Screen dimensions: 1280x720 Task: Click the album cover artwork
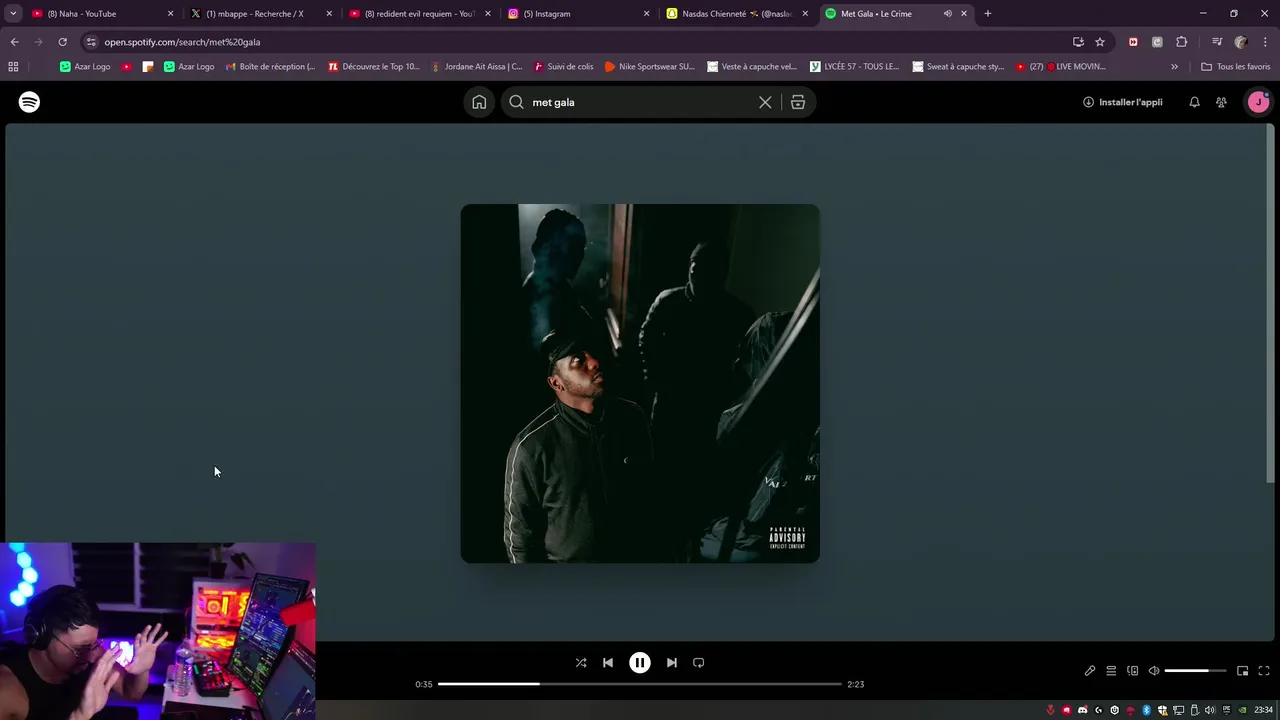[x=640, y=383]
